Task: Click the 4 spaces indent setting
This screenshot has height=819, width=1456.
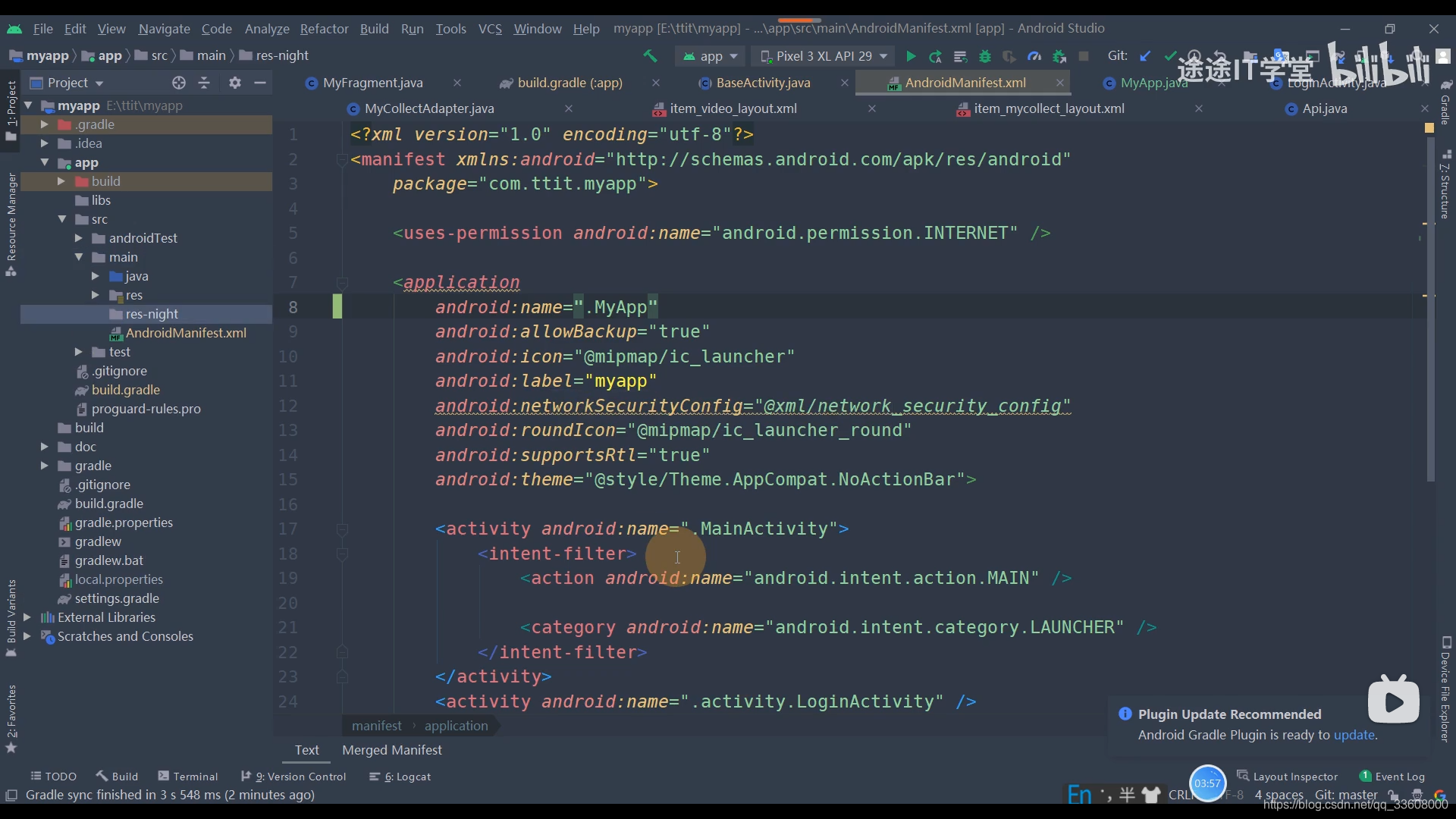Action: (1279, 795)
